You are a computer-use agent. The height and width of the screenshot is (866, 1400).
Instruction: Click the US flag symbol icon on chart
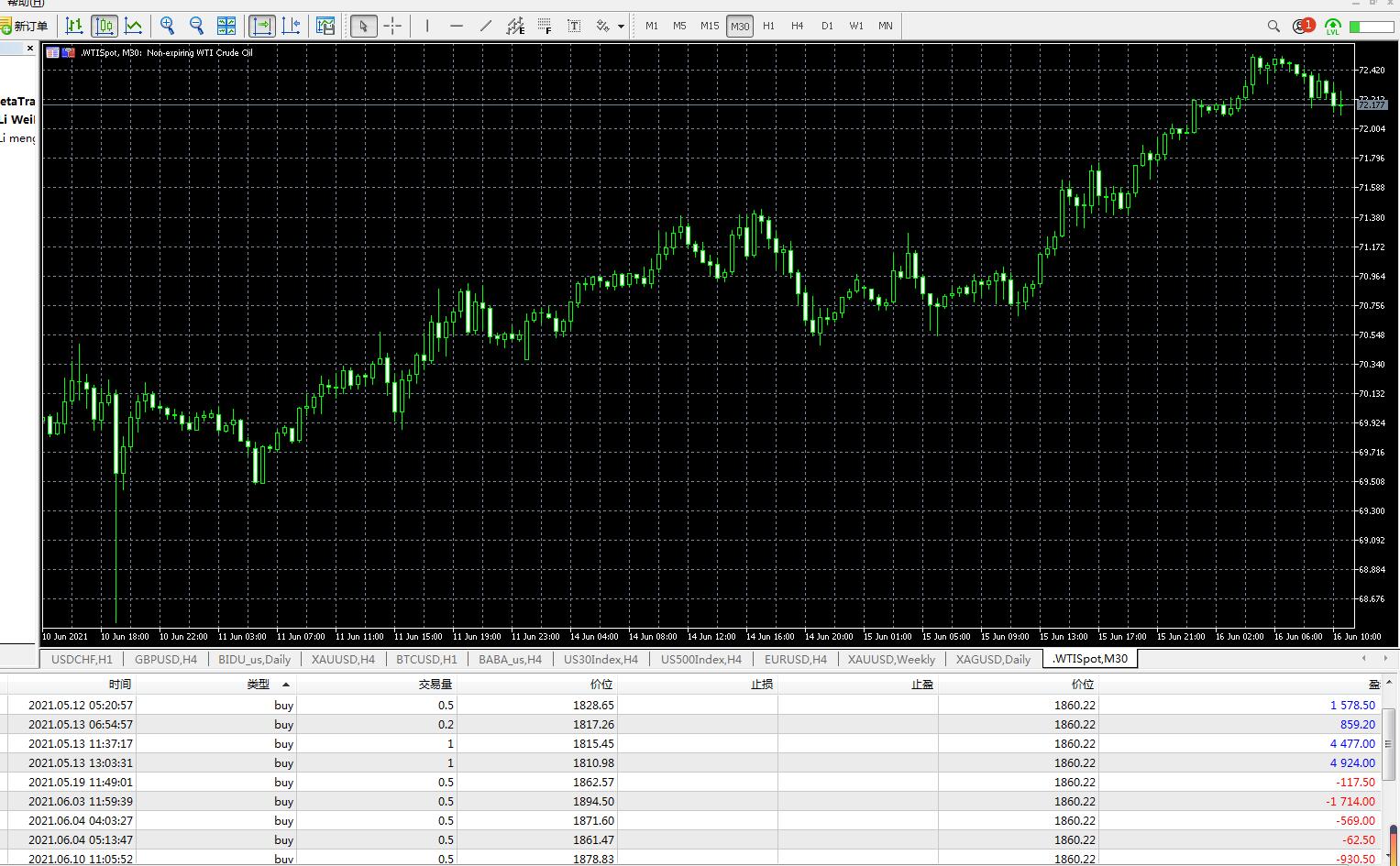click(68, 52)
